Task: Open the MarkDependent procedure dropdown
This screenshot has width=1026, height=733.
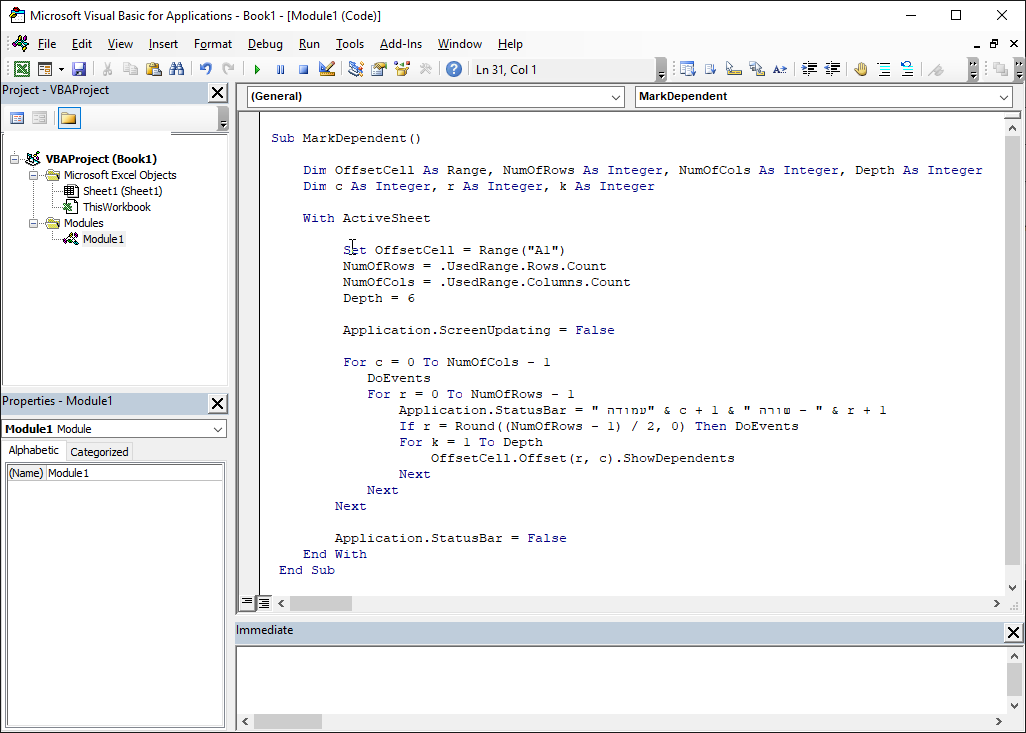Action: tap(823, 97)
